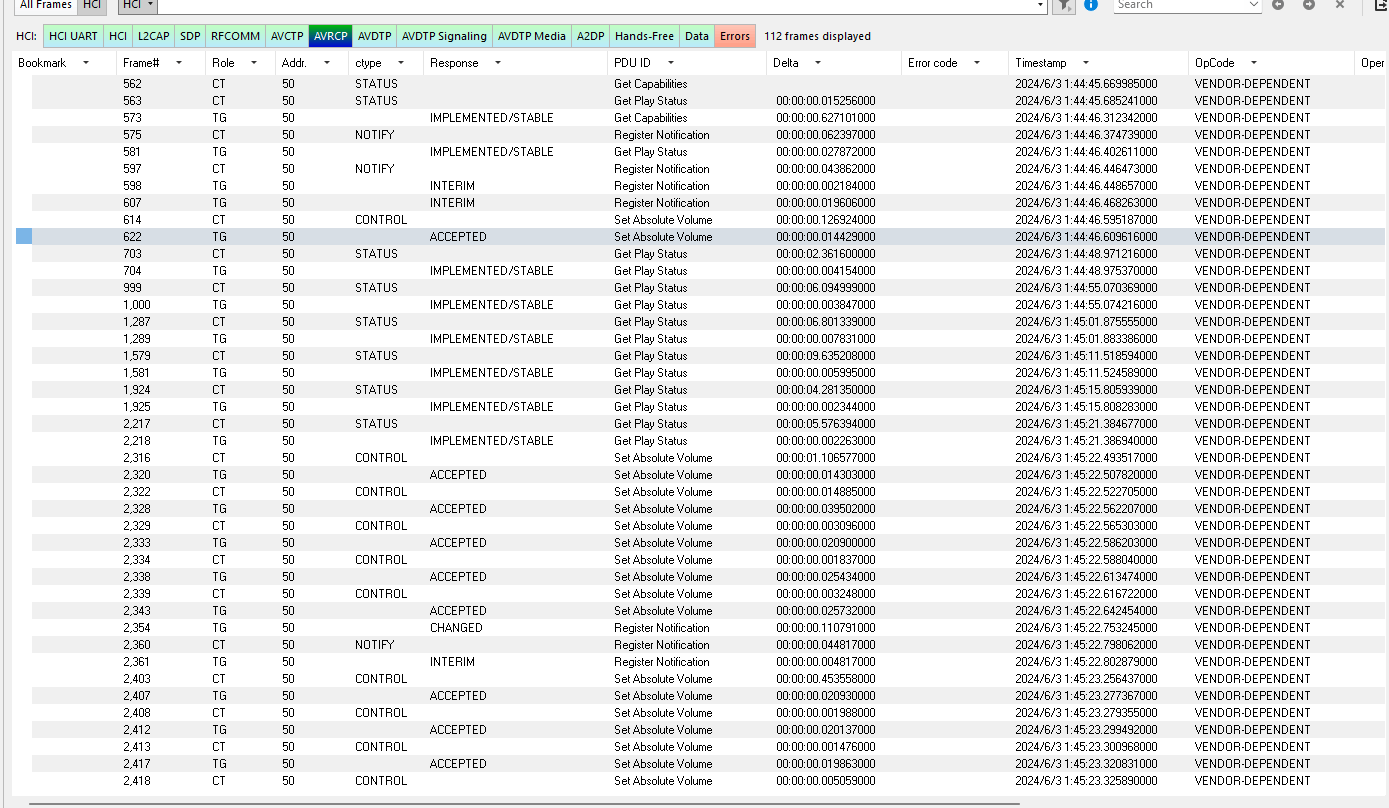
Task: Select the AVDTP Signaling tab
Action: pos(444,36)
